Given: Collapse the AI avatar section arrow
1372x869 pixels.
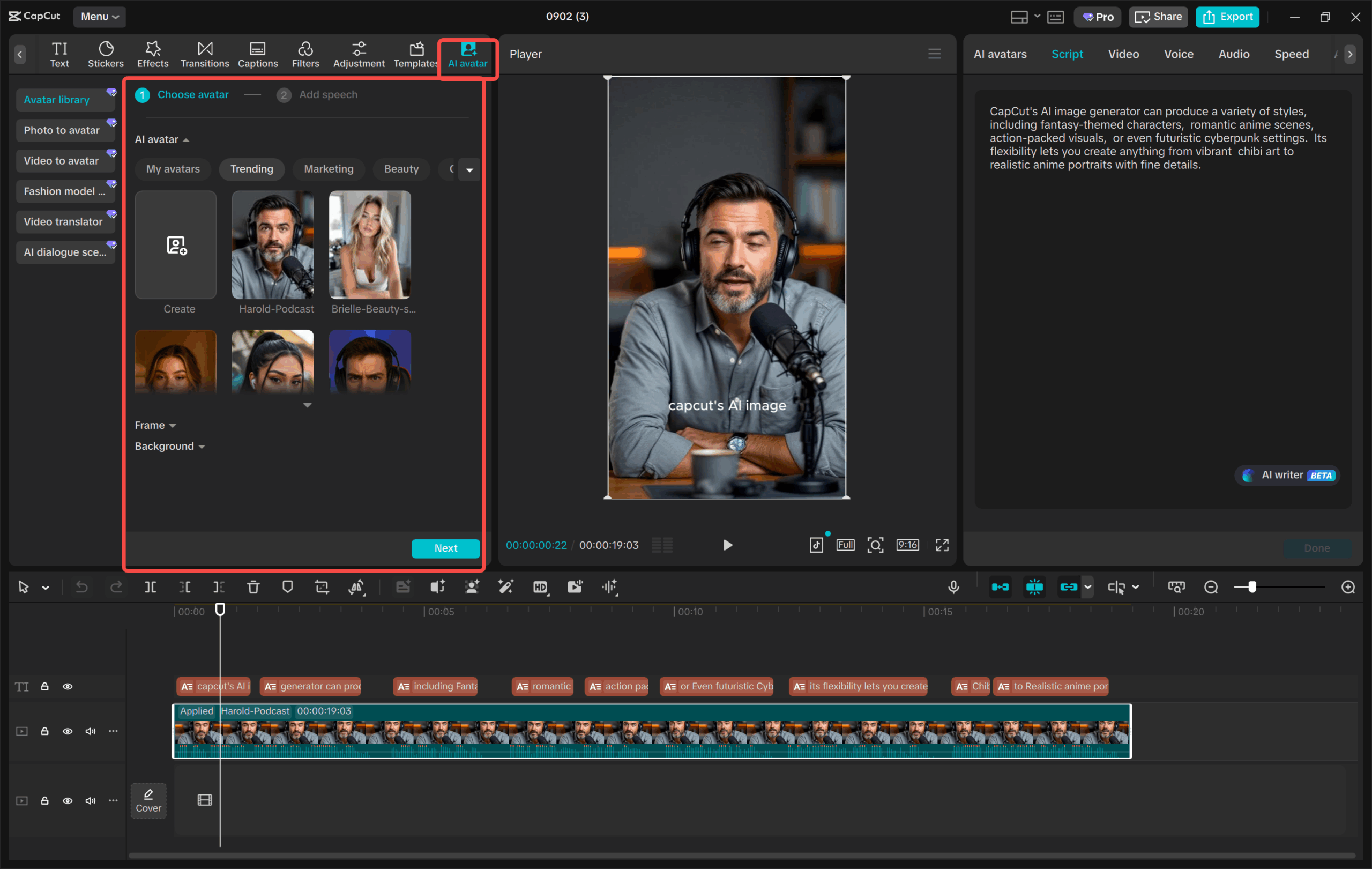Looking at the screenshot, I should click(x=186, y=139).
